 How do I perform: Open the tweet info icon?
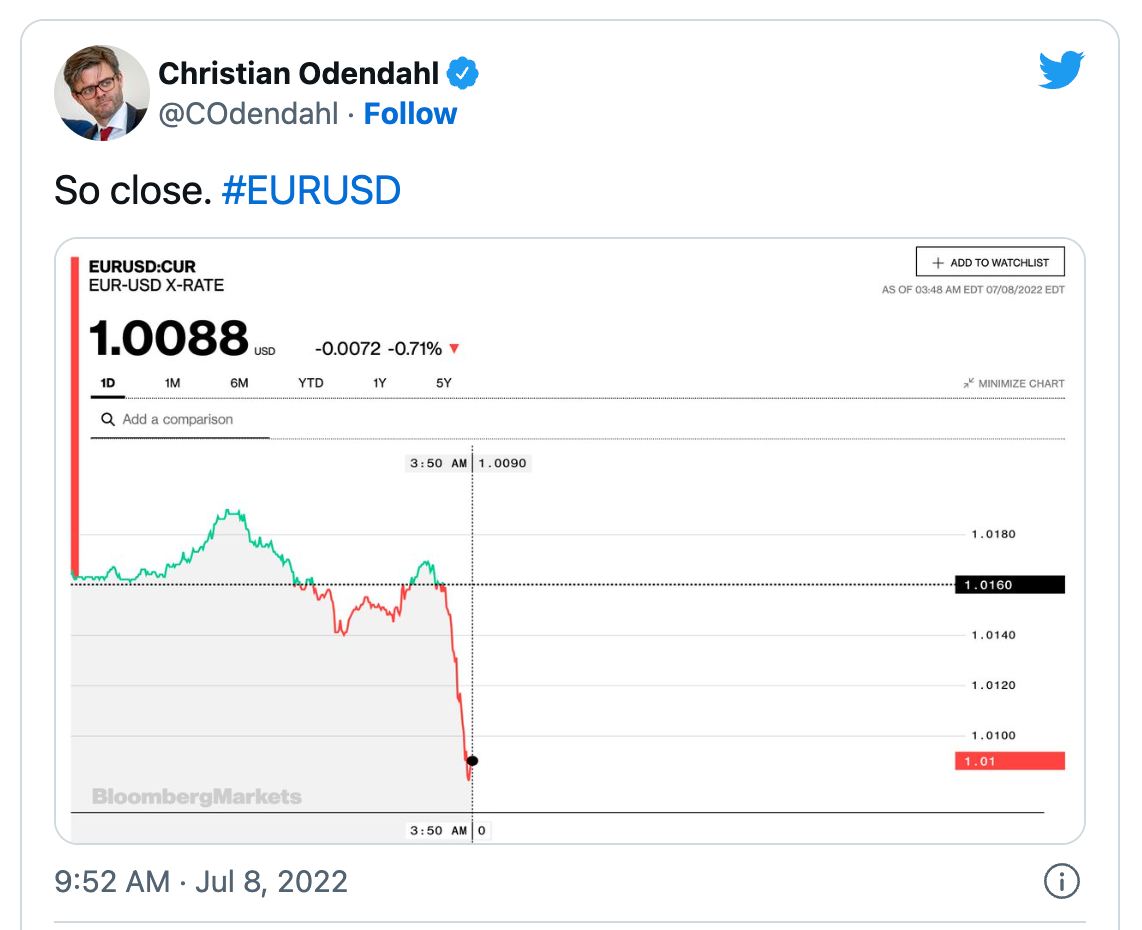(x=1061, y=881)
